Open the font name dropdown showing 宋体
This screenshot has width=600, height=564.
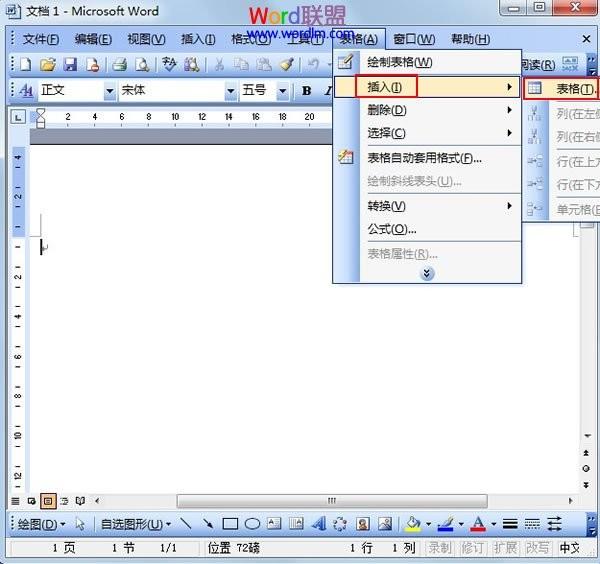227,91
